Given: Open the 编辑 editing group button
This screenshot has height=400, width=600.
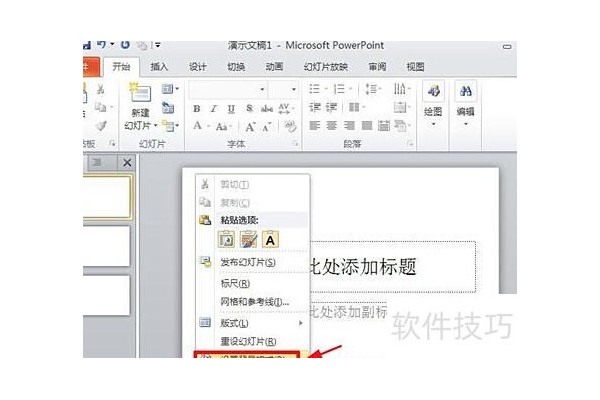Looking at the screenshot, I should [465, 104].
